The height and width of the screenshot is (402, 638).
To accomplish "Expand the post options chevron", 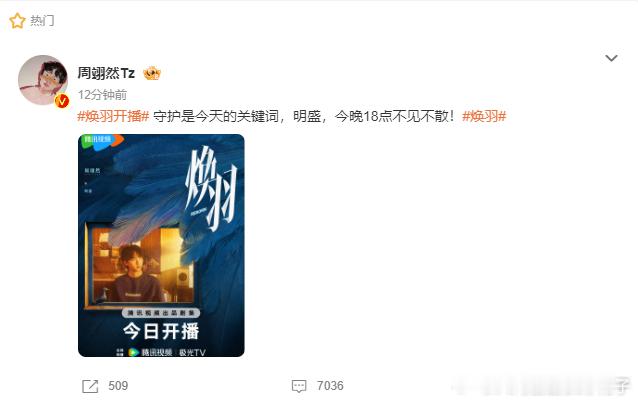I will tap(611, 58).
